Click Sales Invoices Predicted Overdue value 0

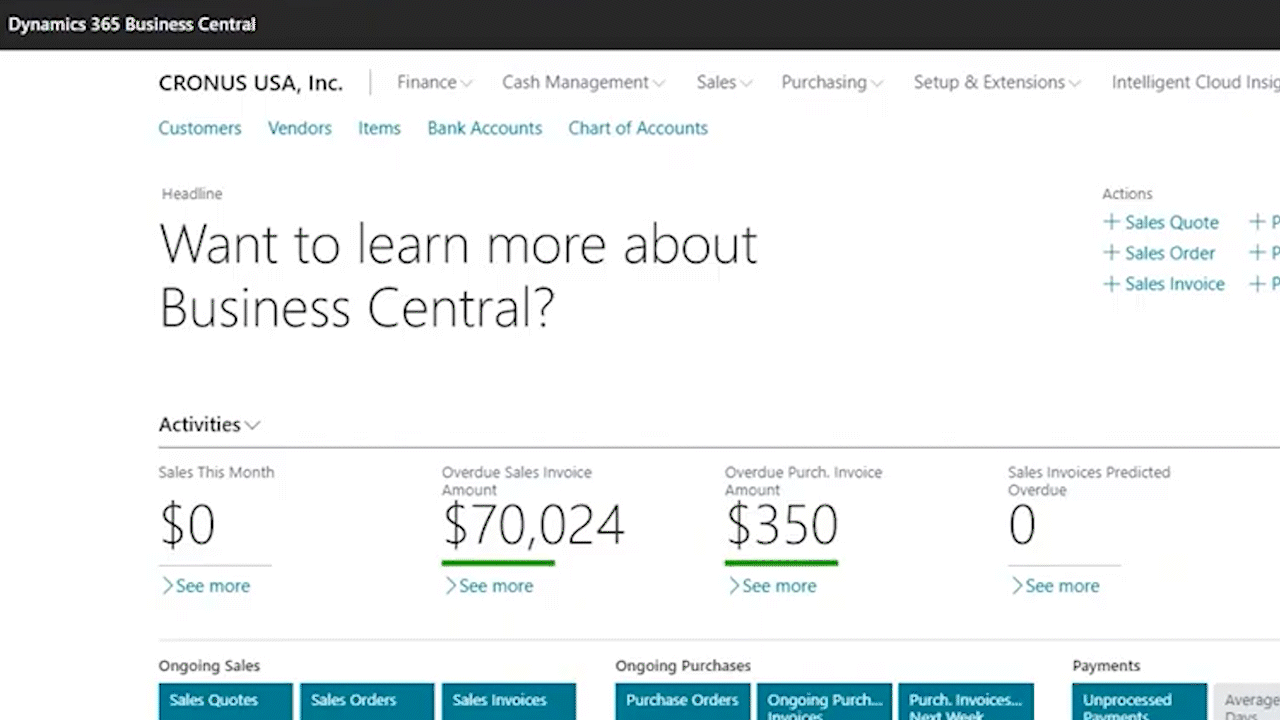[1022, 525]
